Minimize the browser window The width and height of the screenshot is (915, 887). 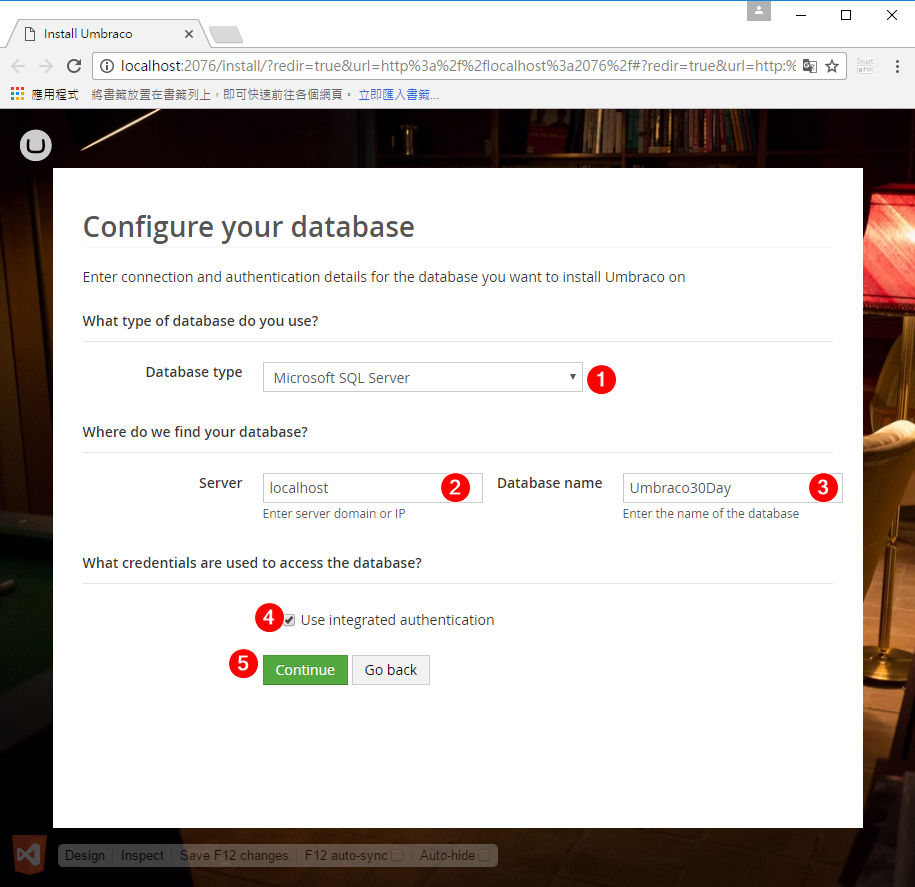(x=801, y=15)
